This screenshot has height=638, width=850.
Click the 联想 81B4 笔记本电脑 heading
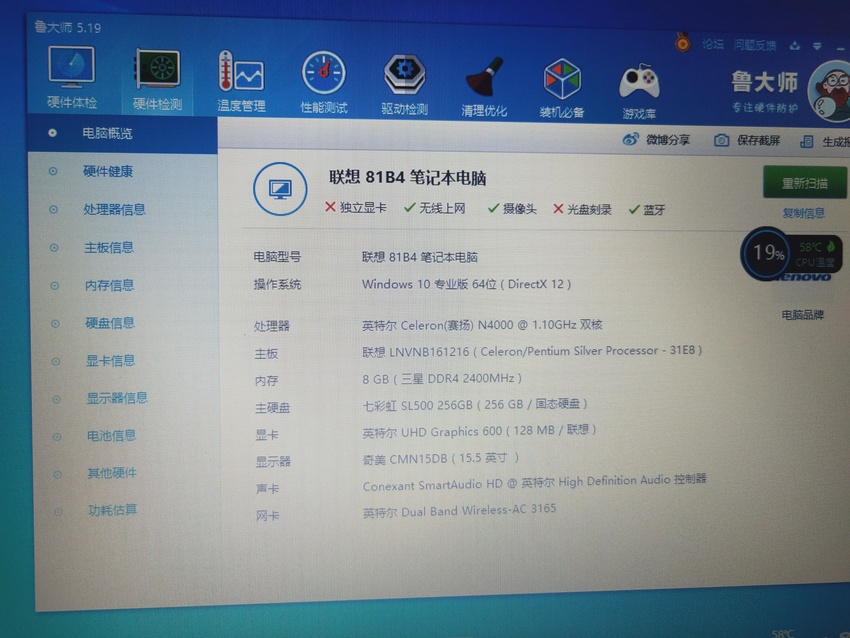pos(407,178)
